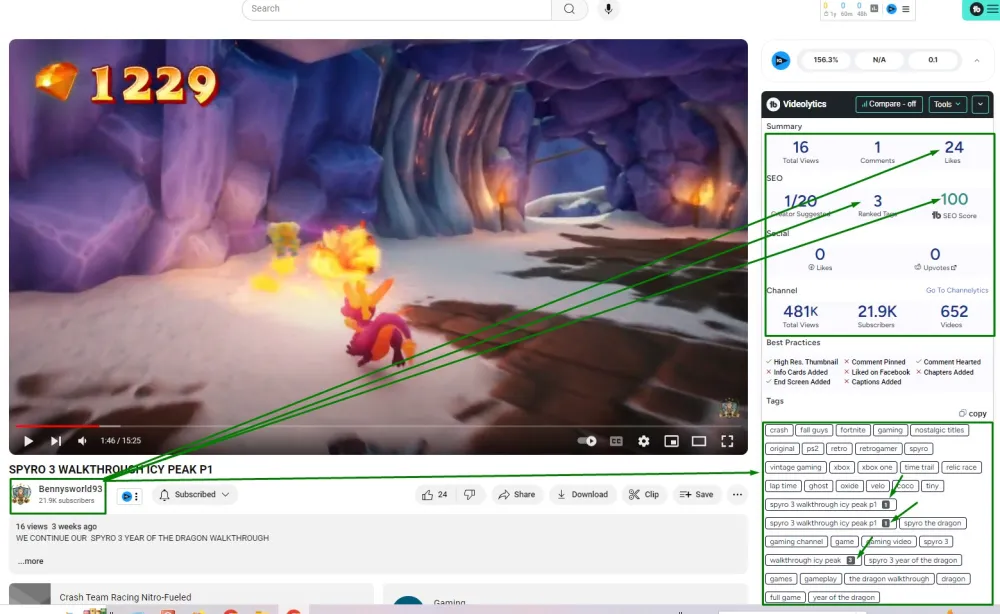1000x614 pixels.
Task: Click the vidIQ logo in the score bar
Action: pyautogui.click(x=781, y=61)
